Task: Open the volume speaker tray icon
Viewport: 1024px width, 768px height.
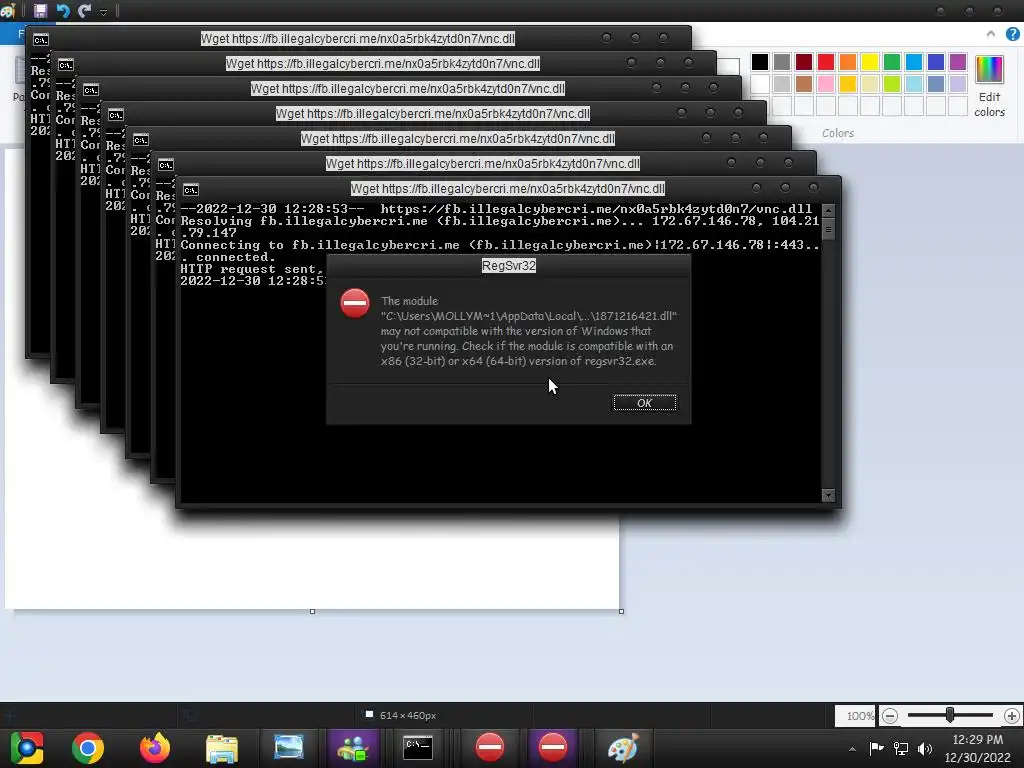Action: 925,748
